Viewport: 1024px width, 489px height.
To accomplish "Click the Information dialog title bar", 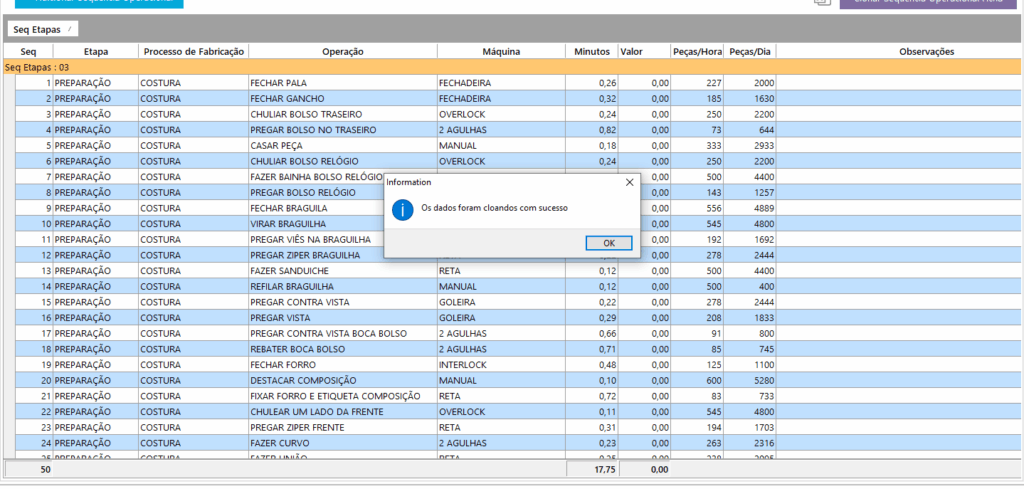I will click(500, 182).
